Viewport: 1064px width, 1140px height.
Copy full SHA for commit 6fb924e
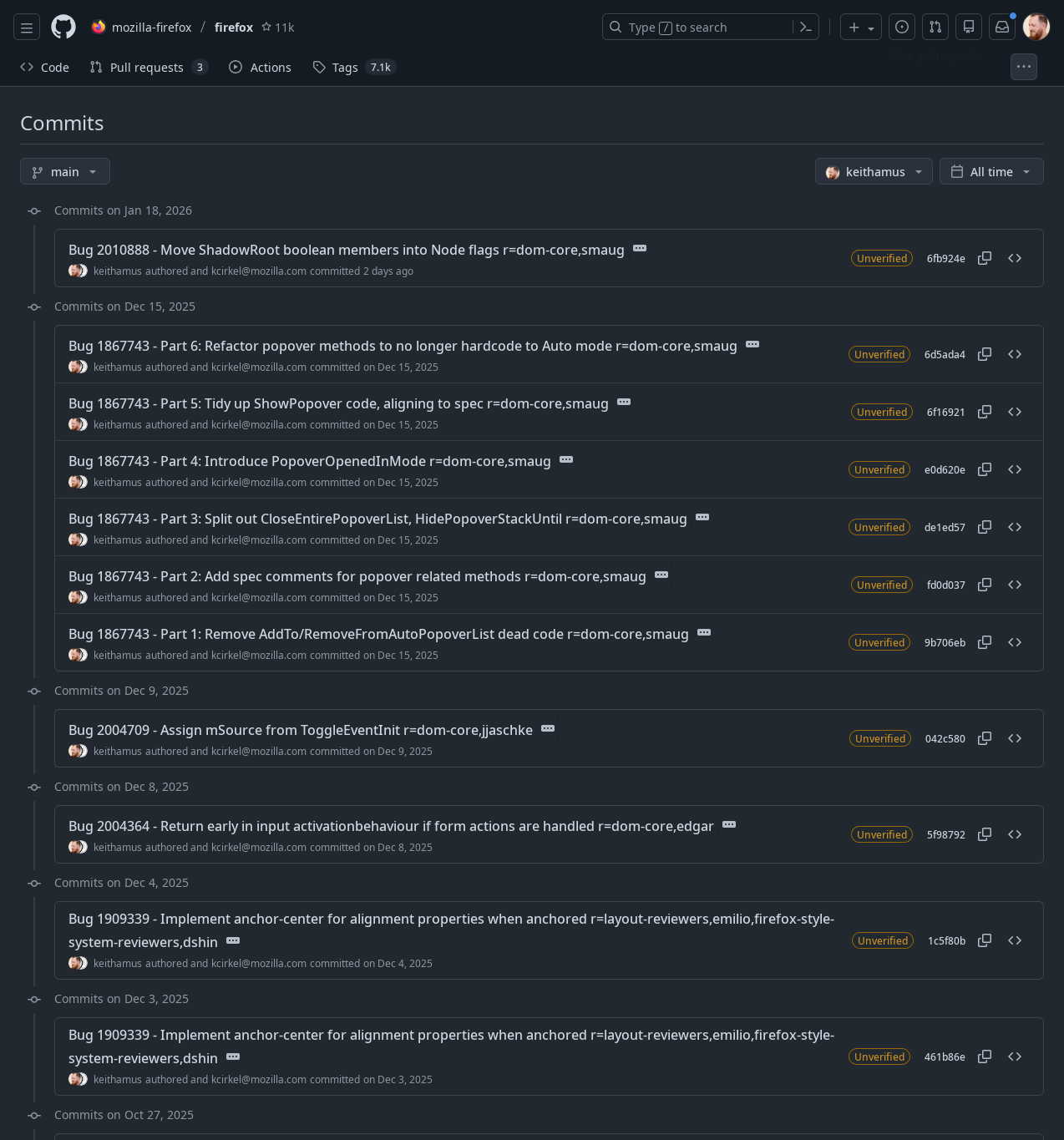tap(985, 258)
